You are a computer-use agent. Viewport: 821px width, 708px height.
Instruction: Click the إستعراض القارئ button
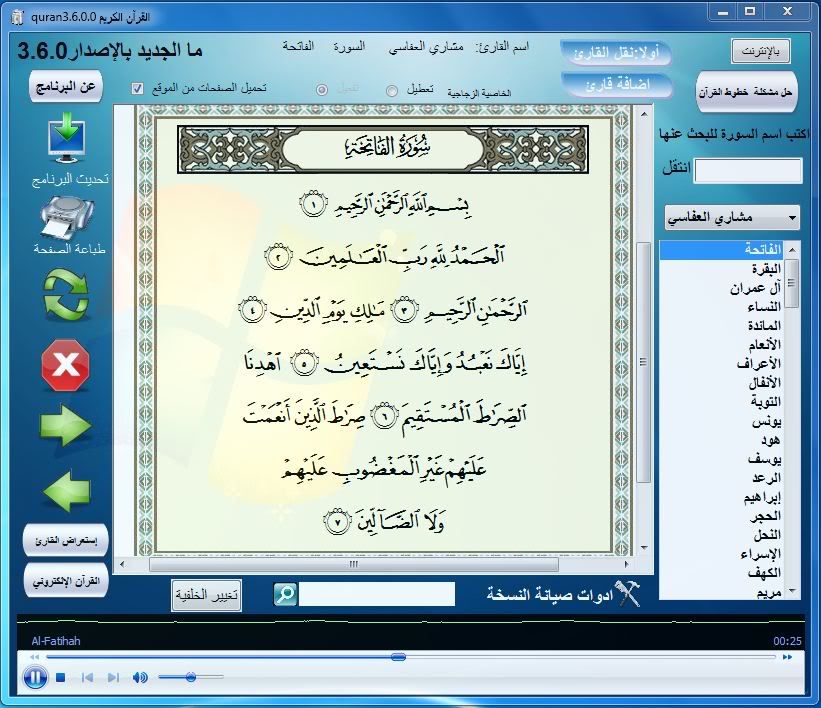pyautogui.click(x=65, y=540)
